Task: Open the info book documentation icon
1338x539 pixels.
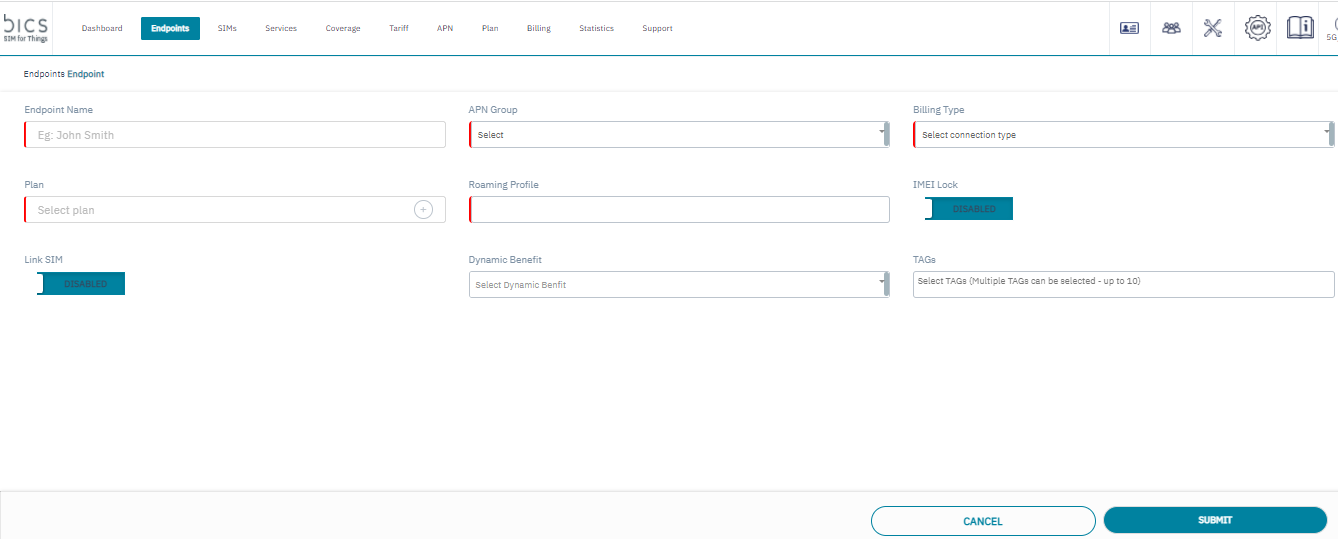Action: pyautogui.click(x=1299, y=28)
